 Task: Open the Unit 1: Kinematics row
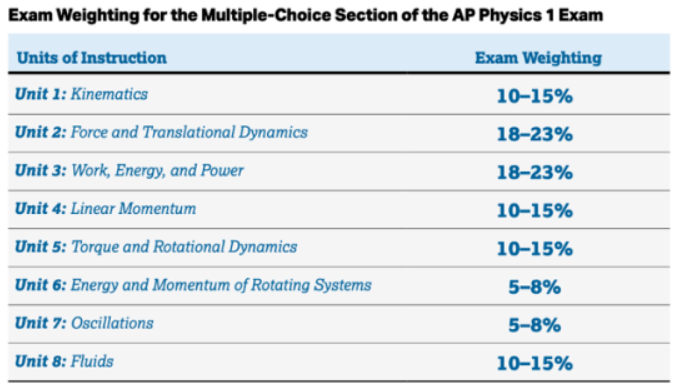click(339, 95)
